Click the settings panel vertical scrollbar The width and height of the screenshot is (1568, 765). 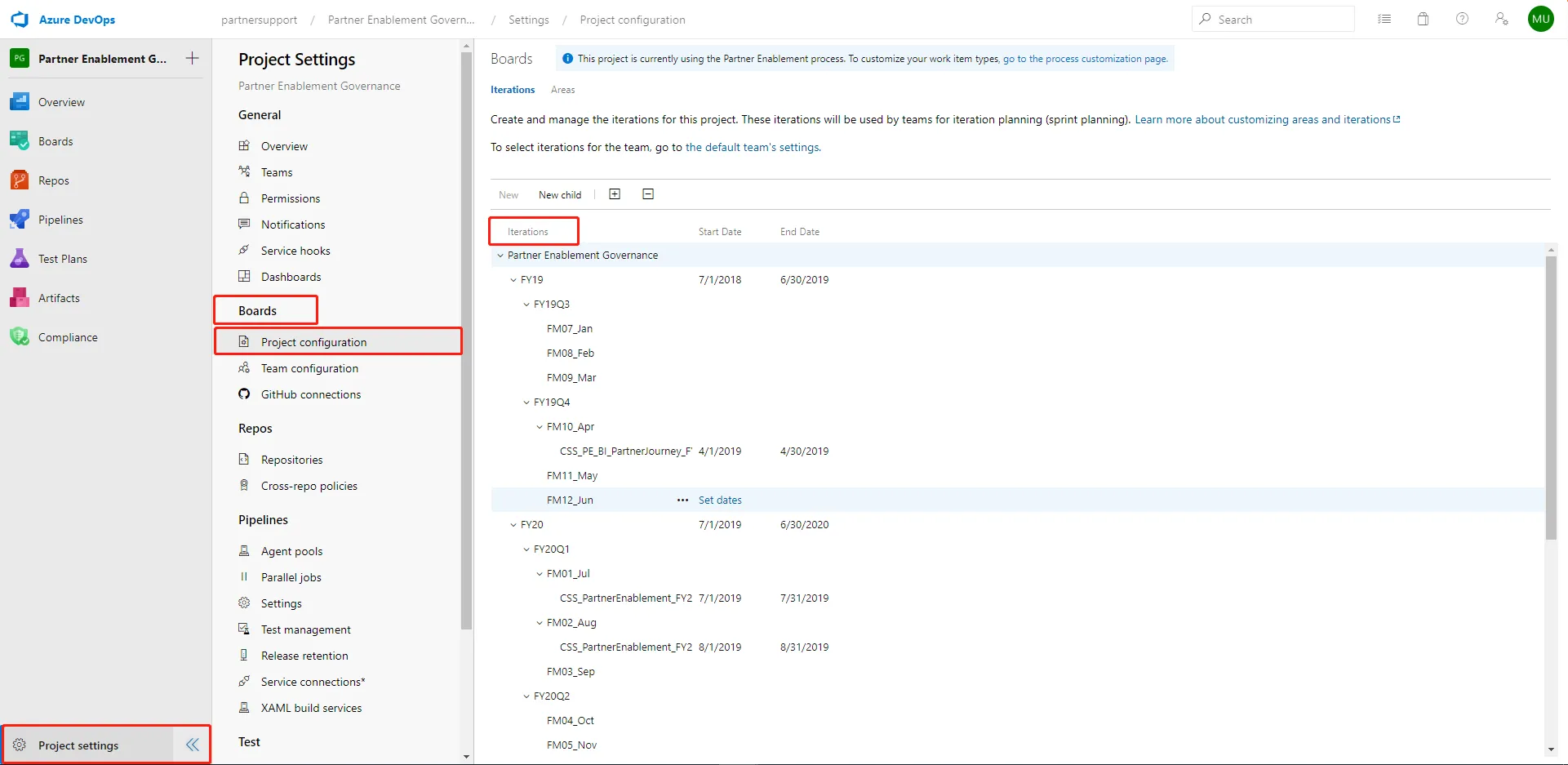coord(466,340)
